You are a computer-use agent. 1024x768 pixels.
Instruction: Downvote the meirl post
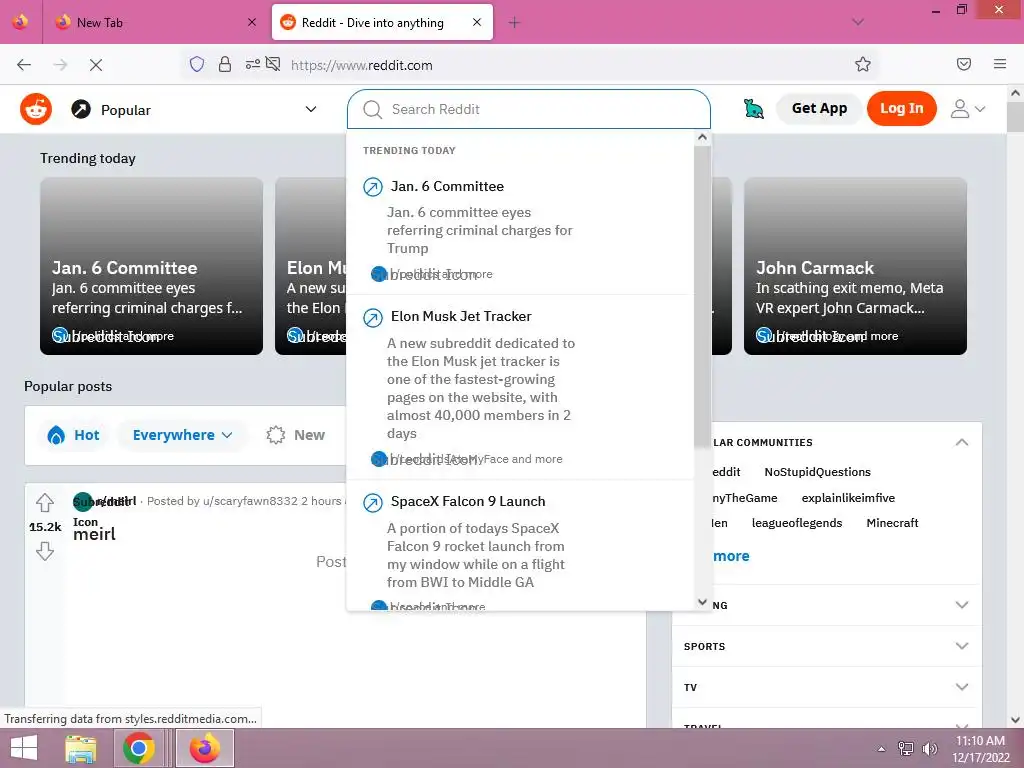click(x=44, y=551)
